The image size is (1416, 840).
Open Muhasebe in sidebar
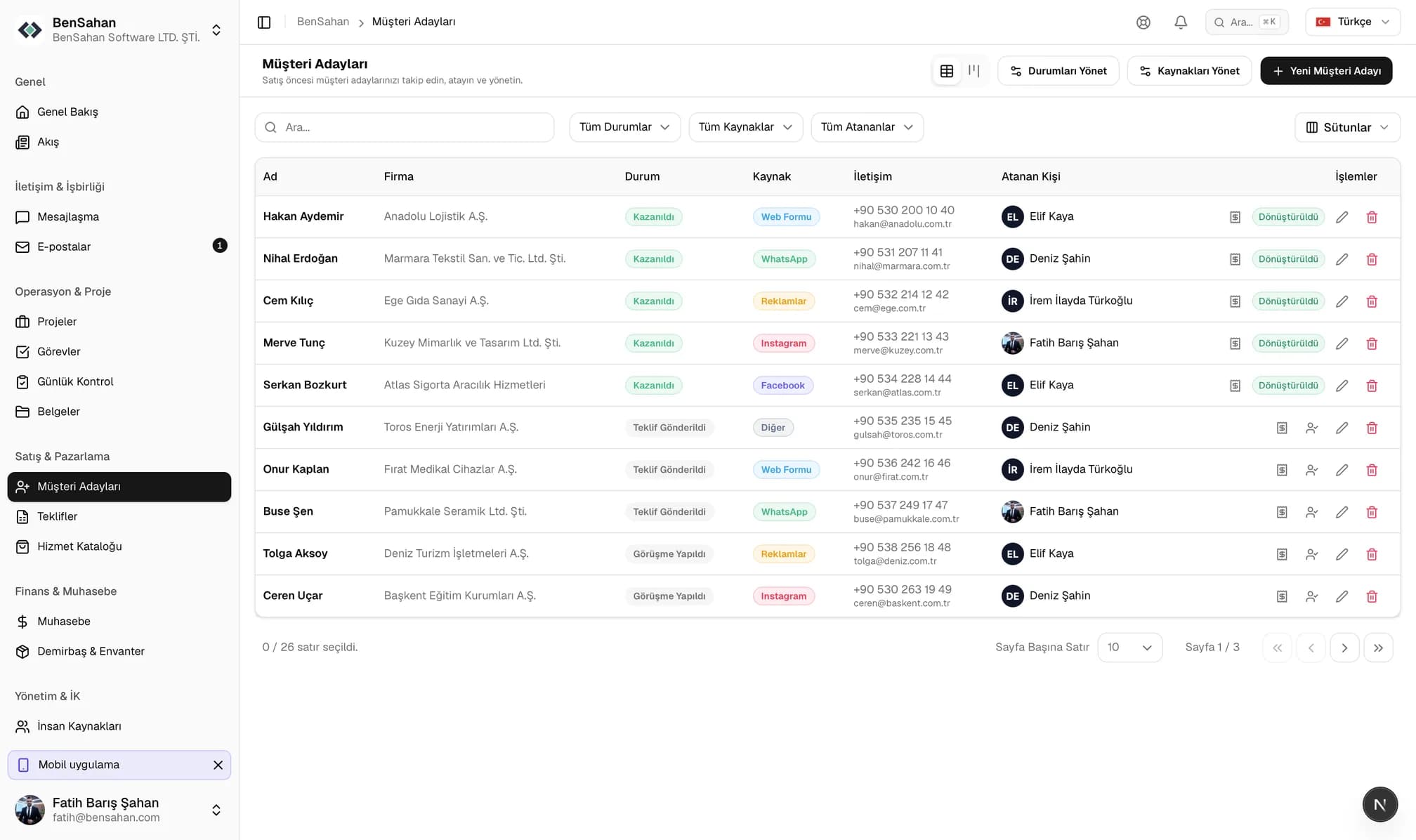point(119,622)
